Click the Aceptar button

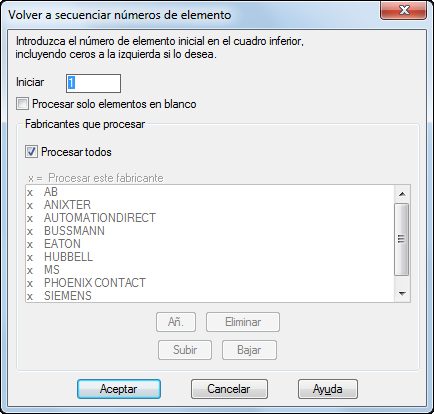coord(119,389)
